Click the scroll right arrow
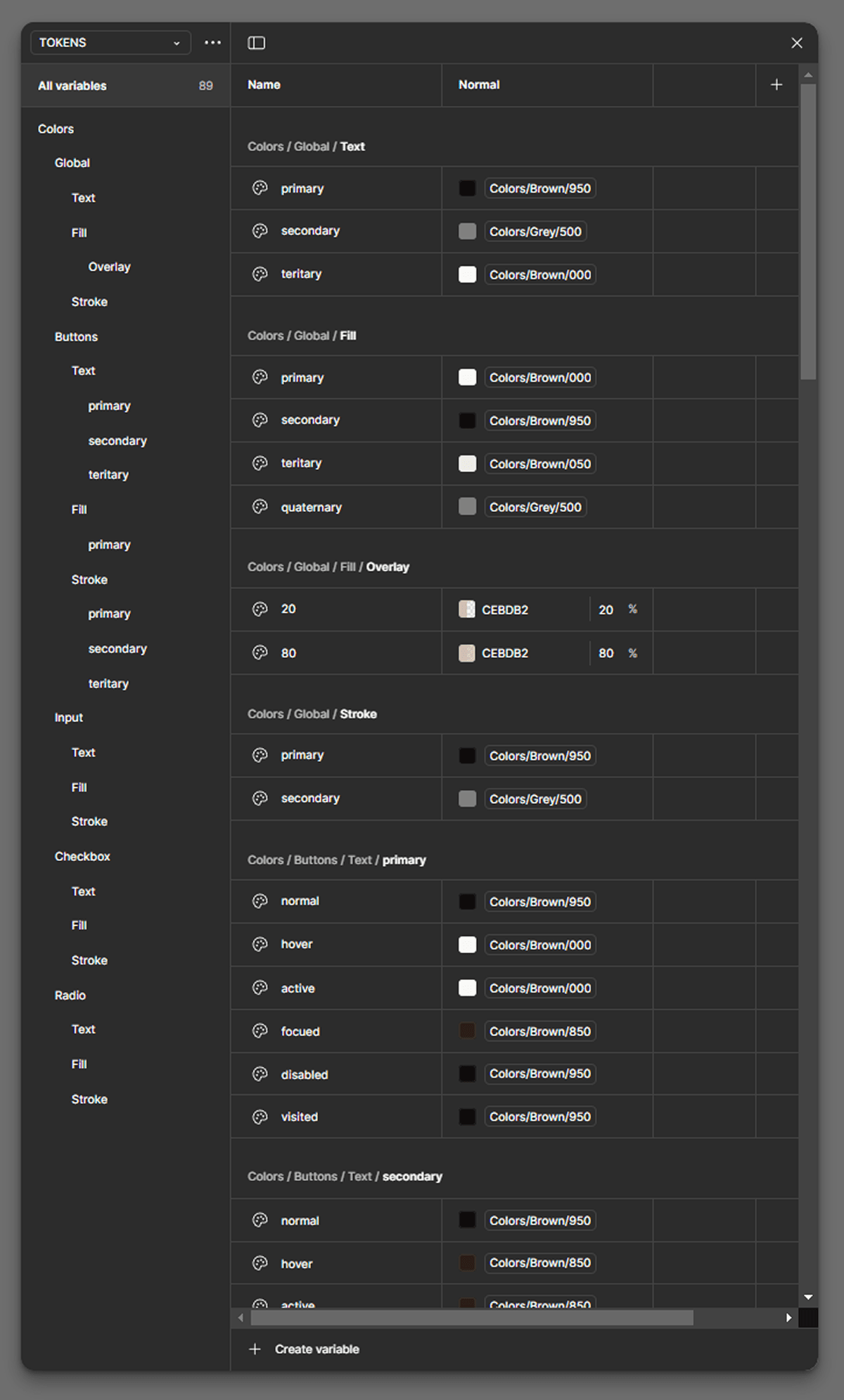The image size is (844, 1400). point(788,1318)
